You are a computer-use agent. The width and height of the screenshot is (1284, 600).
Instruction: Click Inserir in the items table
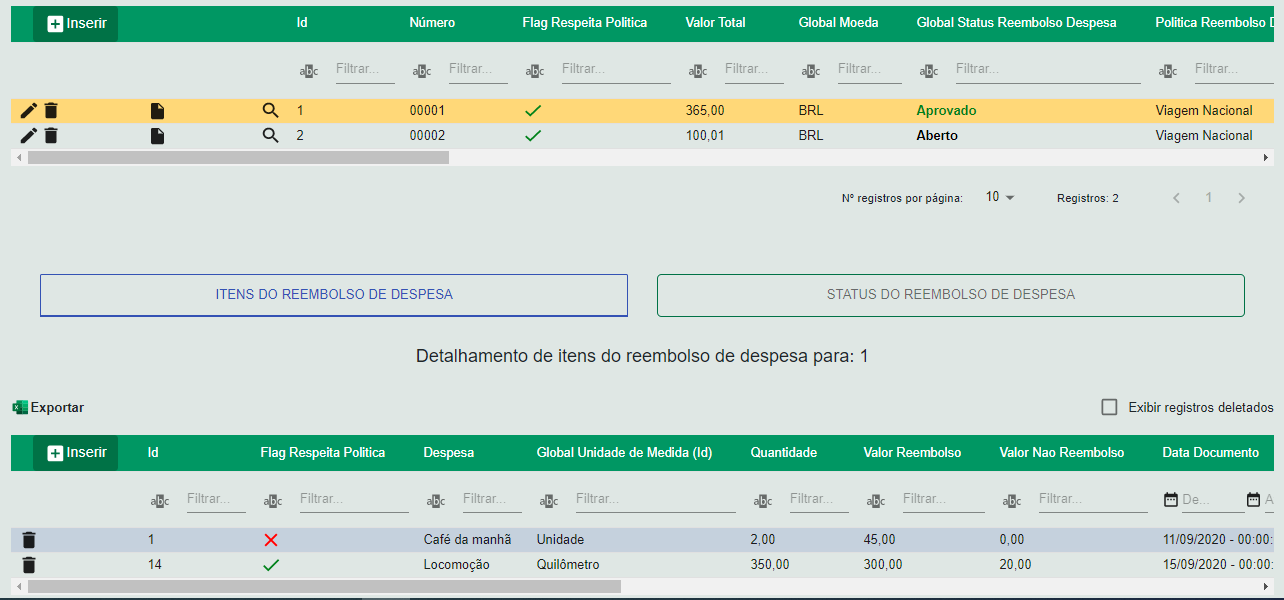(x=76, y=452)
